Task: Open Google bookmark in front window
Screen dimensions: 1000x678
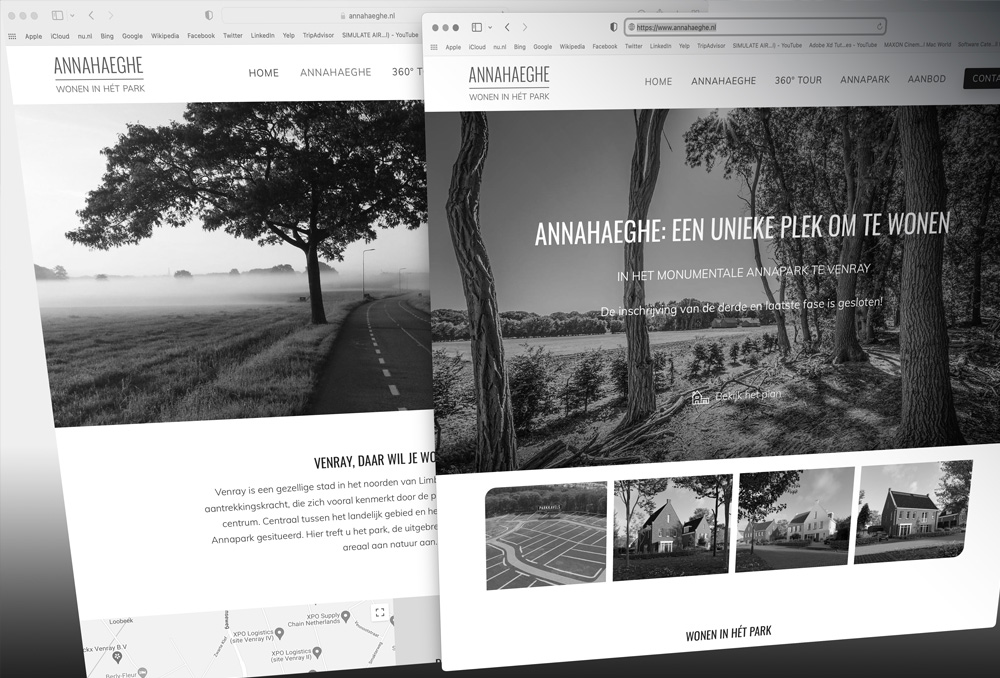Action: click(543, 47)
